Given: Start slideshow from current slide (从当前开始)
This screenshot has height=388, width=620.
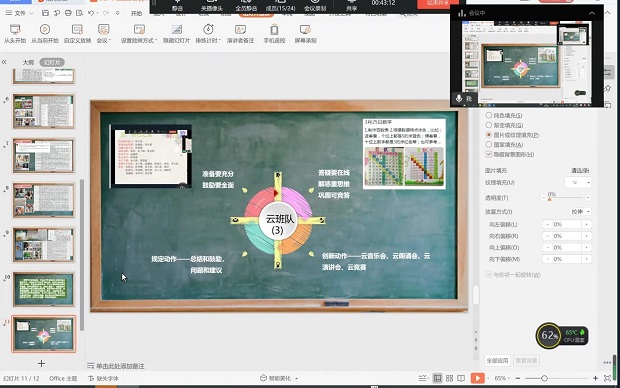Looking at the screenshot, I should tap(45, 34).
